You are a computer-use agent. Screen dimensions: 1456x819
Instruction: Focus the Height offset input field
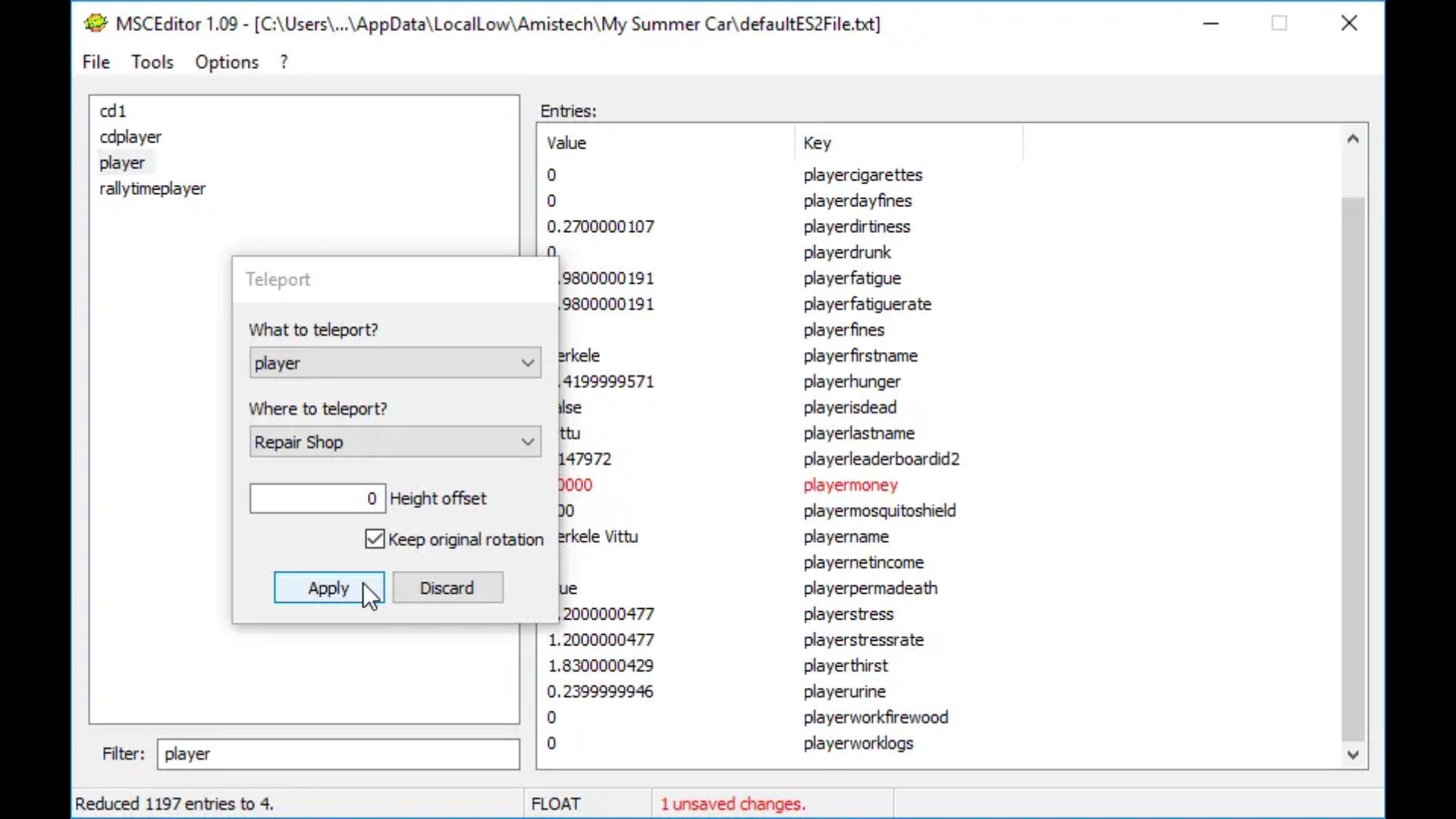pos(317,498)
